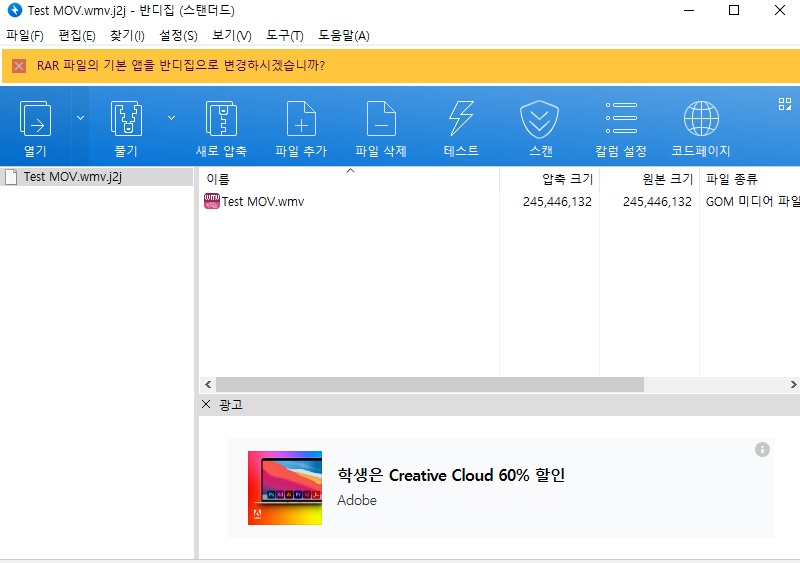Click the Open (열기) toolbar icon

tap(35, 118)
